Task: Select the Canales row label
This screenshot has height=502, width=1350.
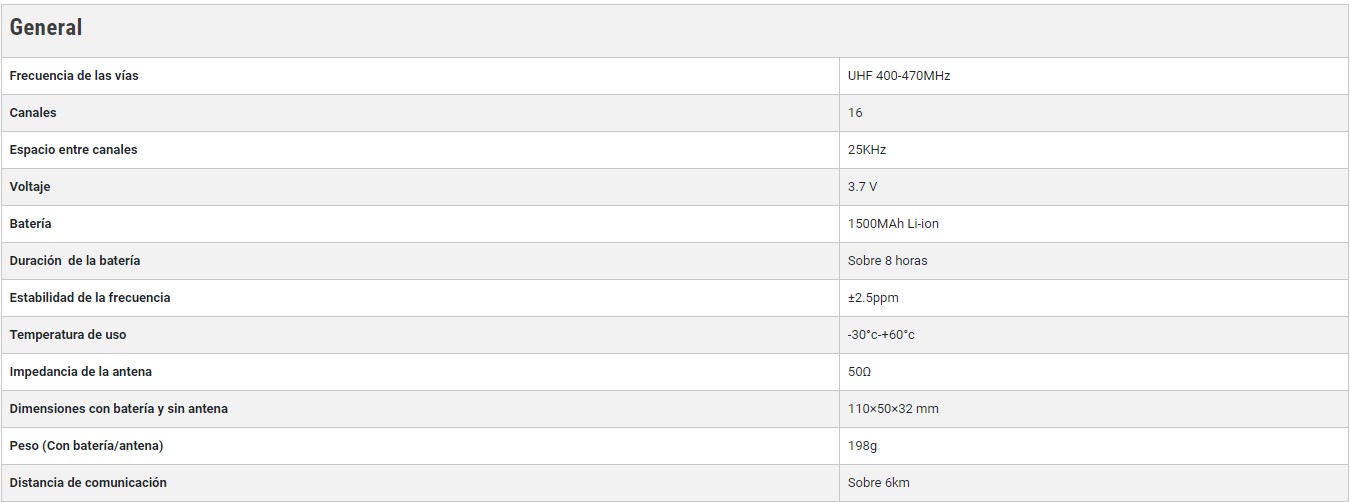Action: coord(33,113)
